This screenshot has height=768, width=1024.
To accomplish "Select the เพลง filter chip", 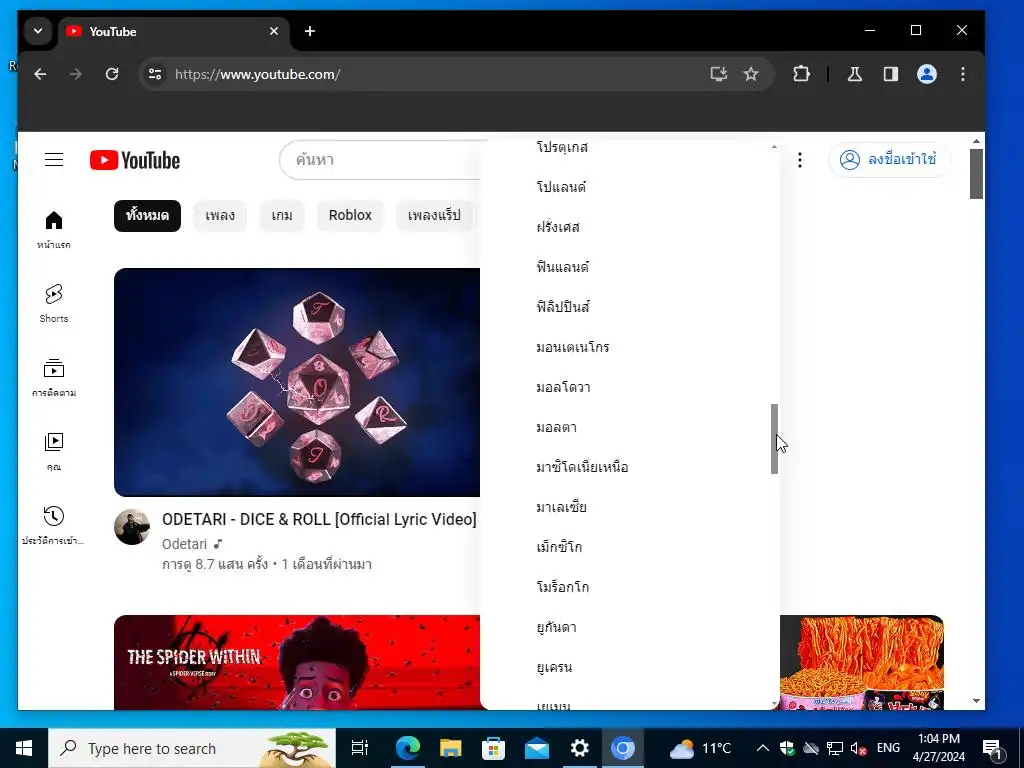I will [220, 216].
